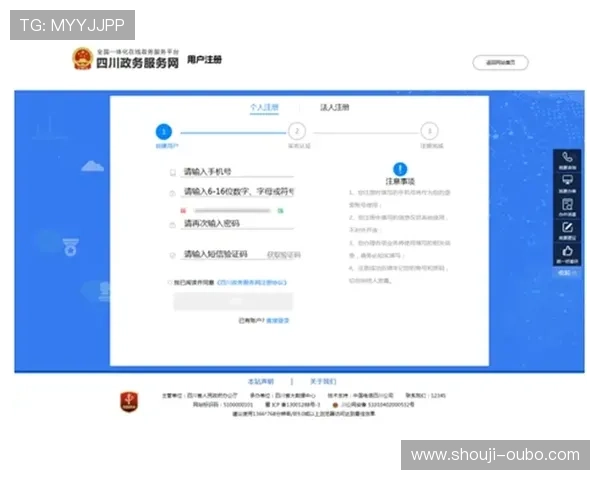Click step 2 circle in the progress bar

(x=297, y=131)
